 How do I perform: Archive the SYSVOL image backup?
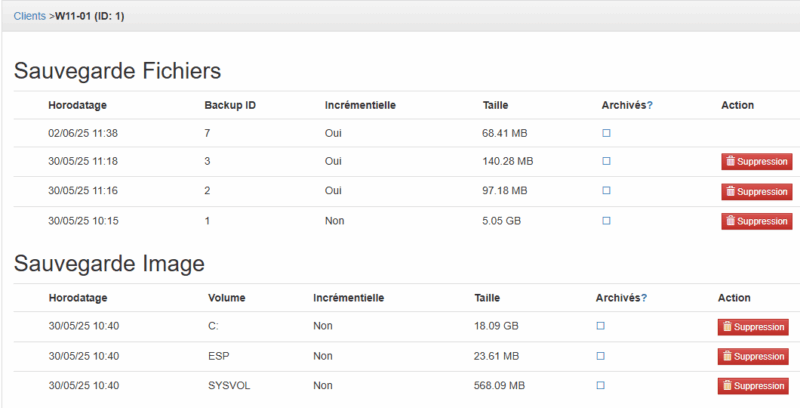pos(600,385)
